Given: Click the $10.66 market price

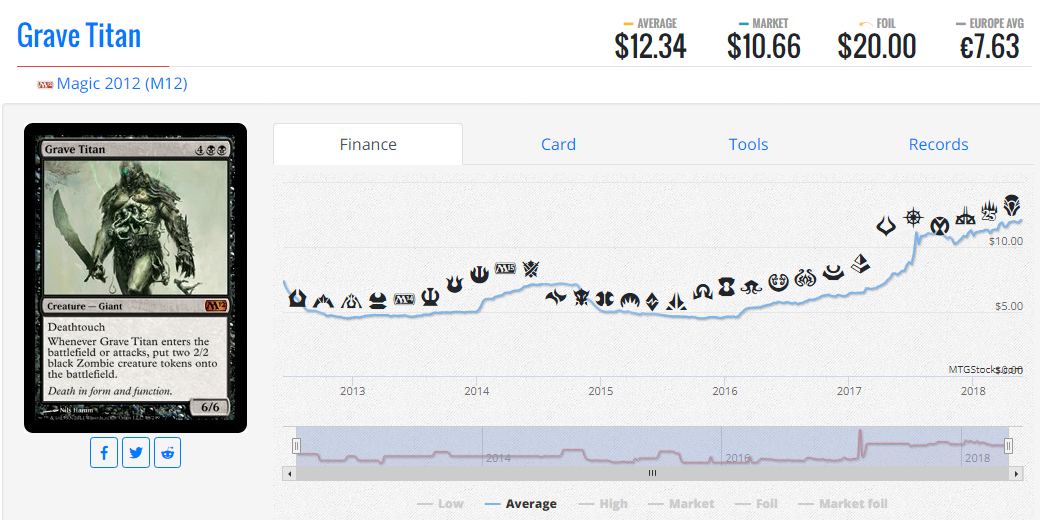Looking at the screenshot, I should (x=763, y=46).
